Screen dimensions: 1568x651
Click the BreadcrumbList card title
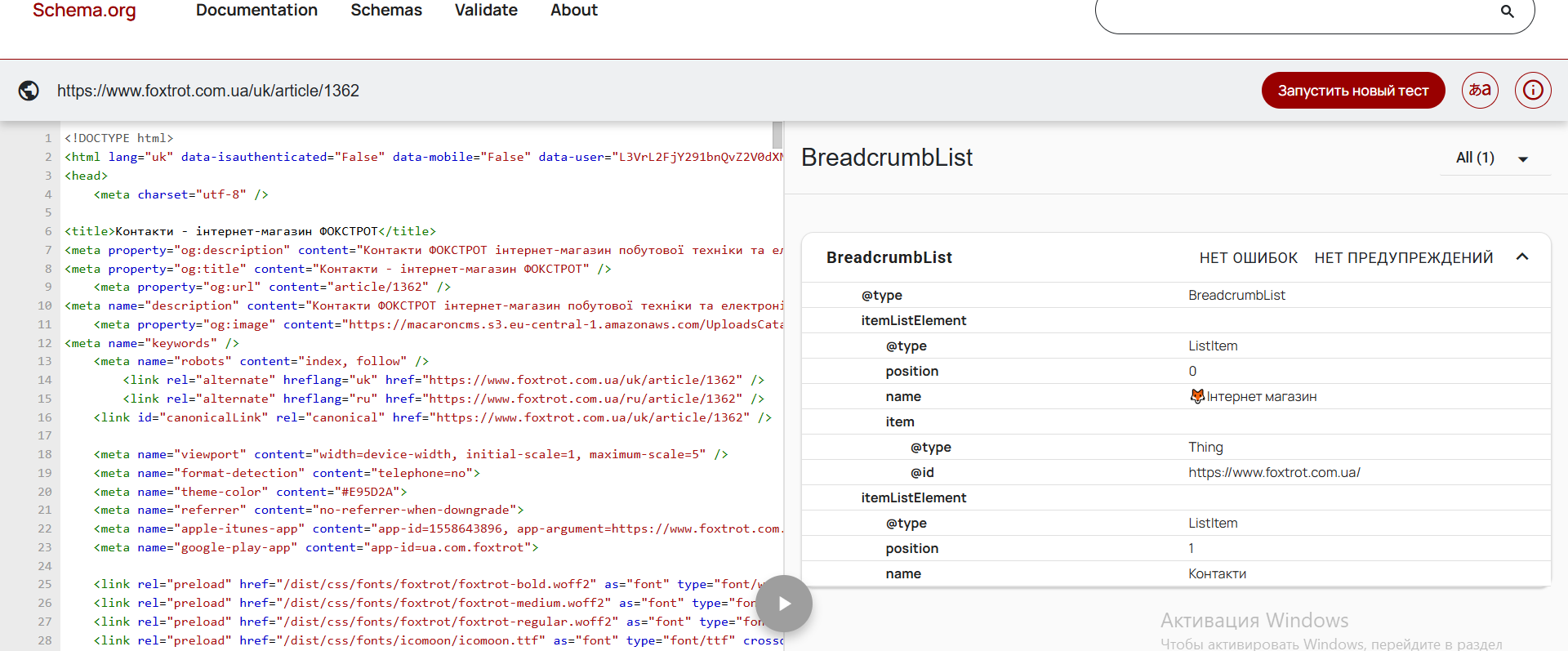889,258
